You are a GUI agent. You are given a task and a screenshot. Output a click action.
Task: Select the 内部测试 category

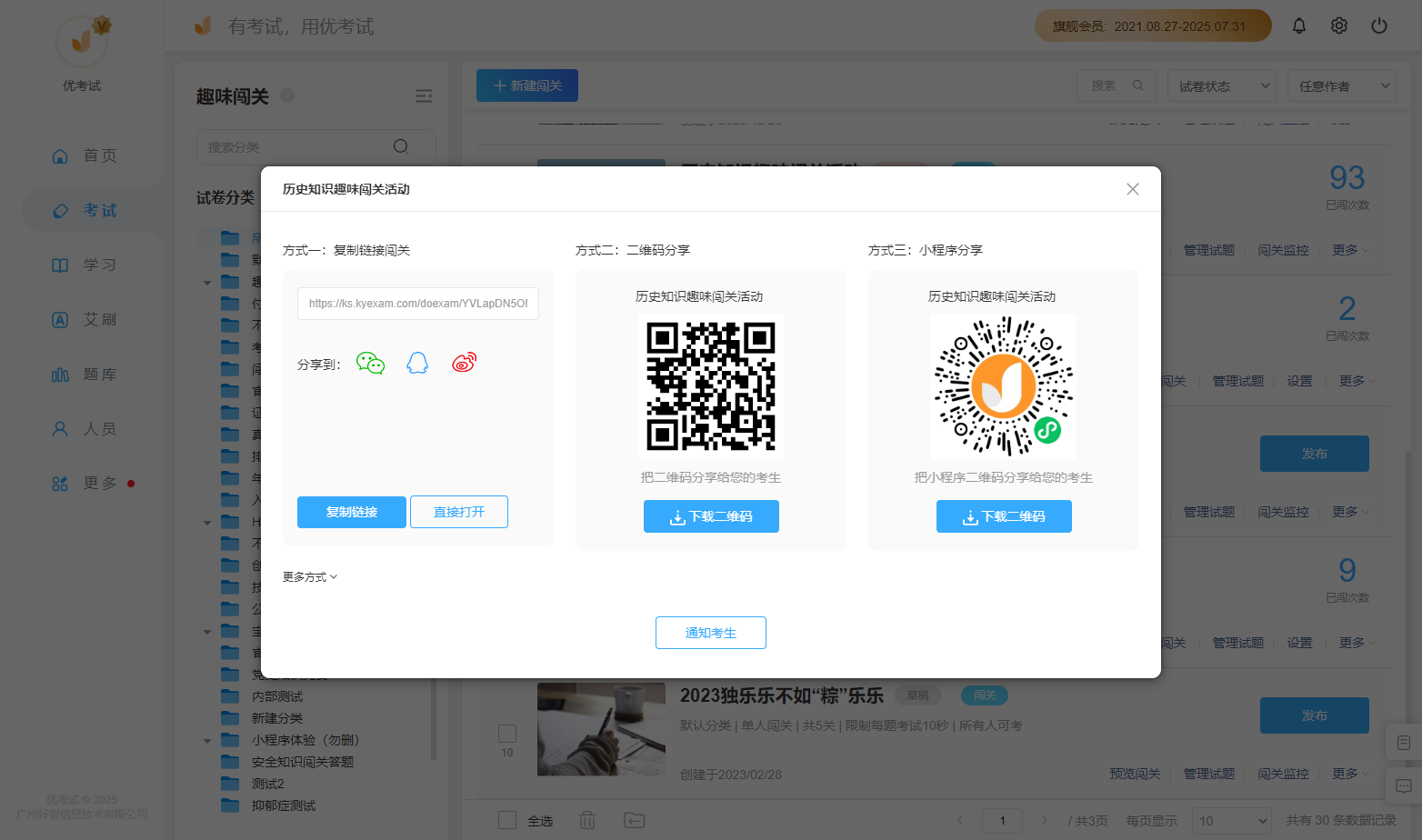pyautogui.click(x=277, y=696)
